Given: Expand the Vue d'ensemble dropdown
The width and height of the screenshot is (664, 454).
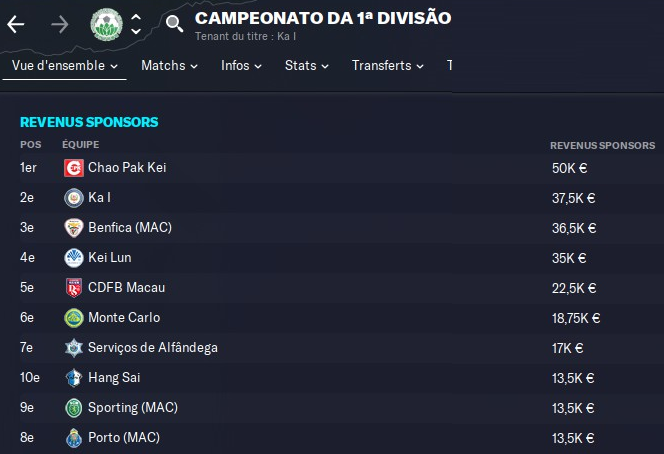Looking at the screenshot, I should [x=65, y=66].
